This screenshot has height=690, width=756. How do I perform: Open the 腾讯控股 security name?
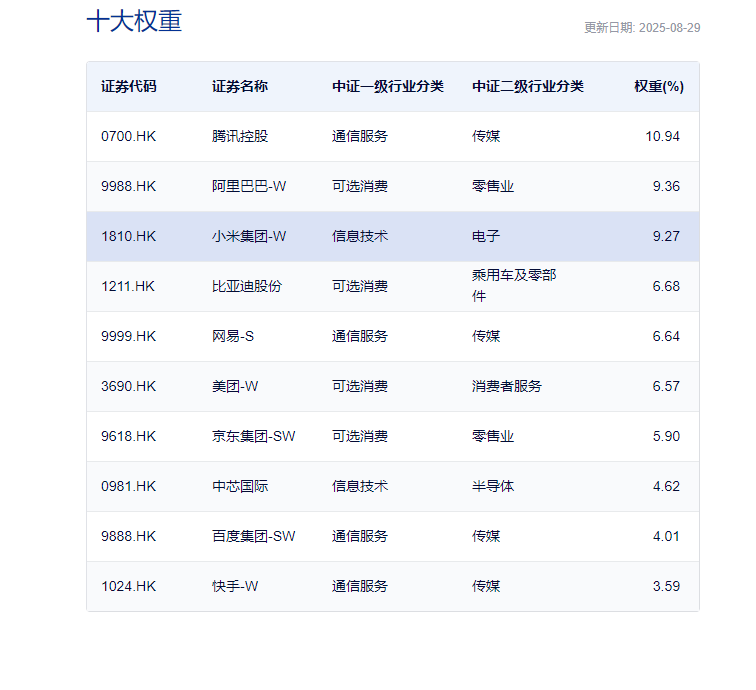coord(240,136)
